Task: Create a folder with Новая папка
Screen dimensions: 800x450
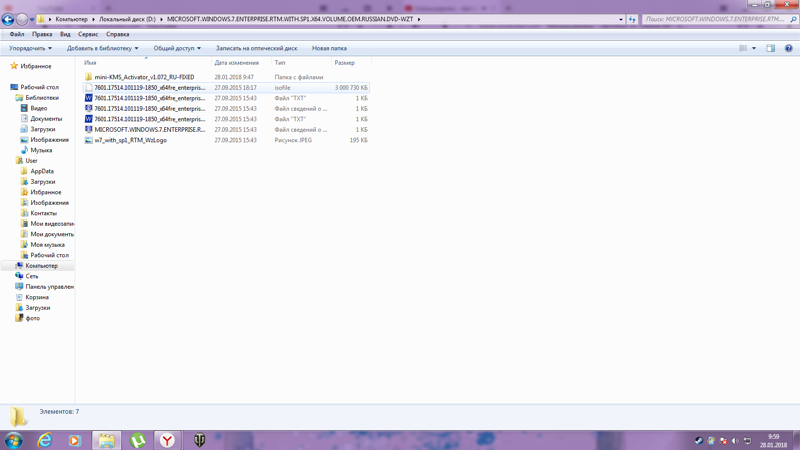Action: [x=329, y=48]
